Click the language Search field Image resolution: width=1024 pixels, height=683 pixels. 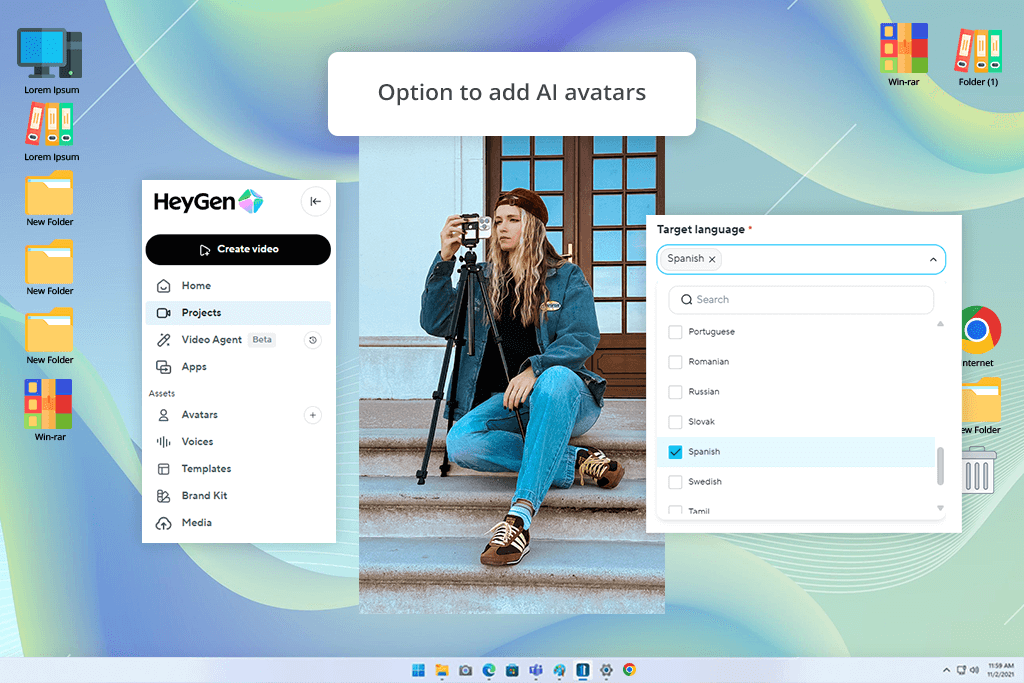(x=801, y=300)
